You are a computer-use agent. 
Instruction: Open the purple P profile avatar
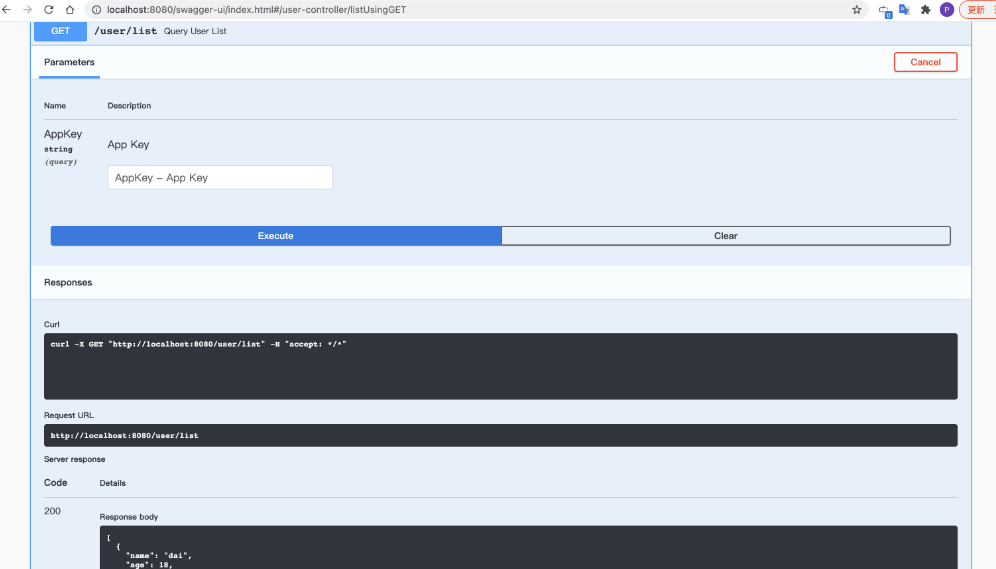946,9
